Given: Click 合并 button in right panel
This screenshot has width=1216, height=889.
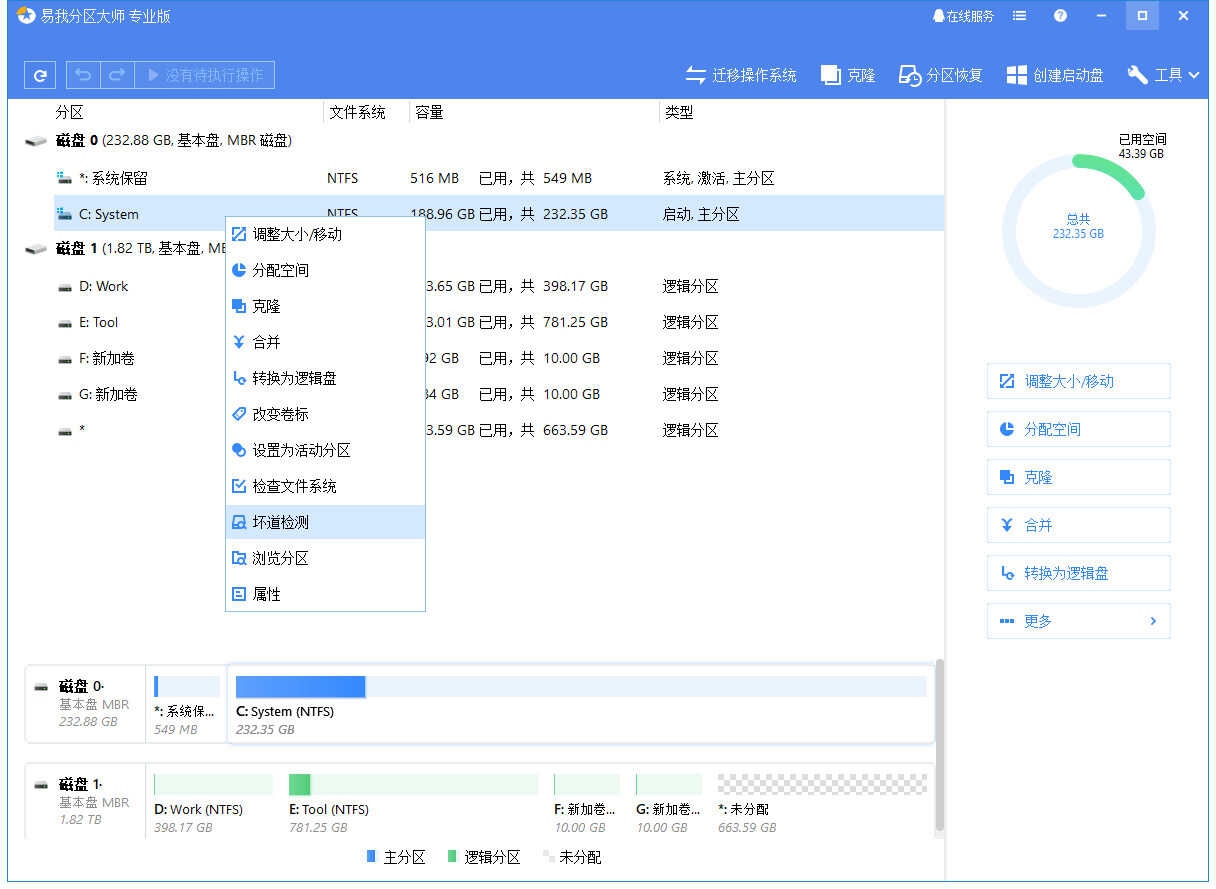Looking at the screenshot, I should tap(1078, 525).
